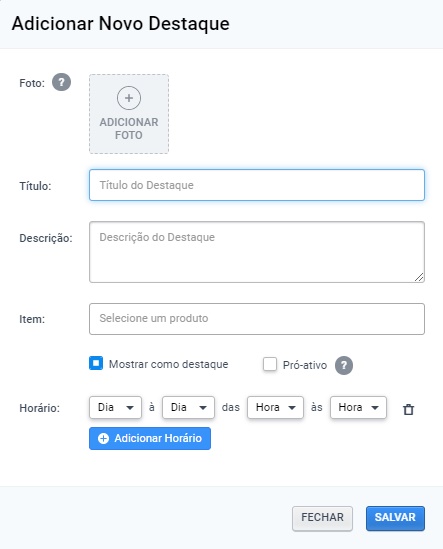Click the help icon beside Pró-ativo

coord(344,365)
